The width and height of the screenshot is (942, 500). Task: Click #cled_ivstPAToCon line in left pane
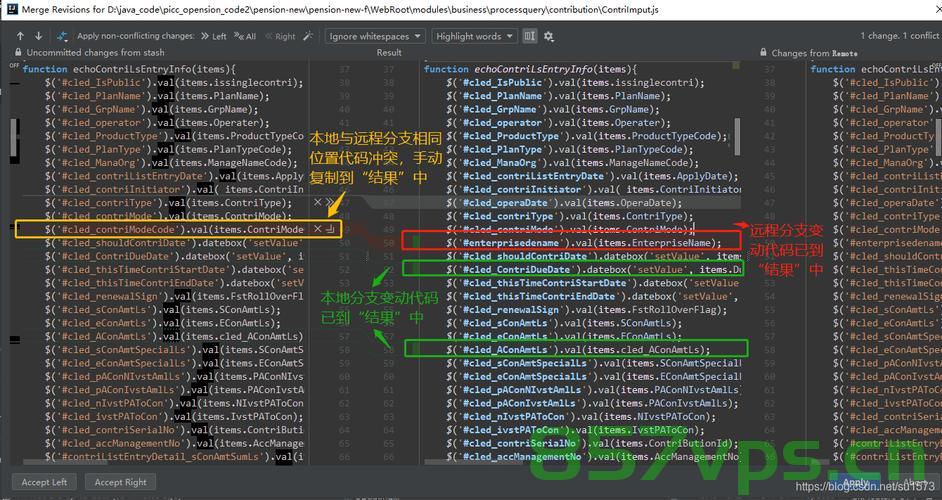(x=174, y=416)
